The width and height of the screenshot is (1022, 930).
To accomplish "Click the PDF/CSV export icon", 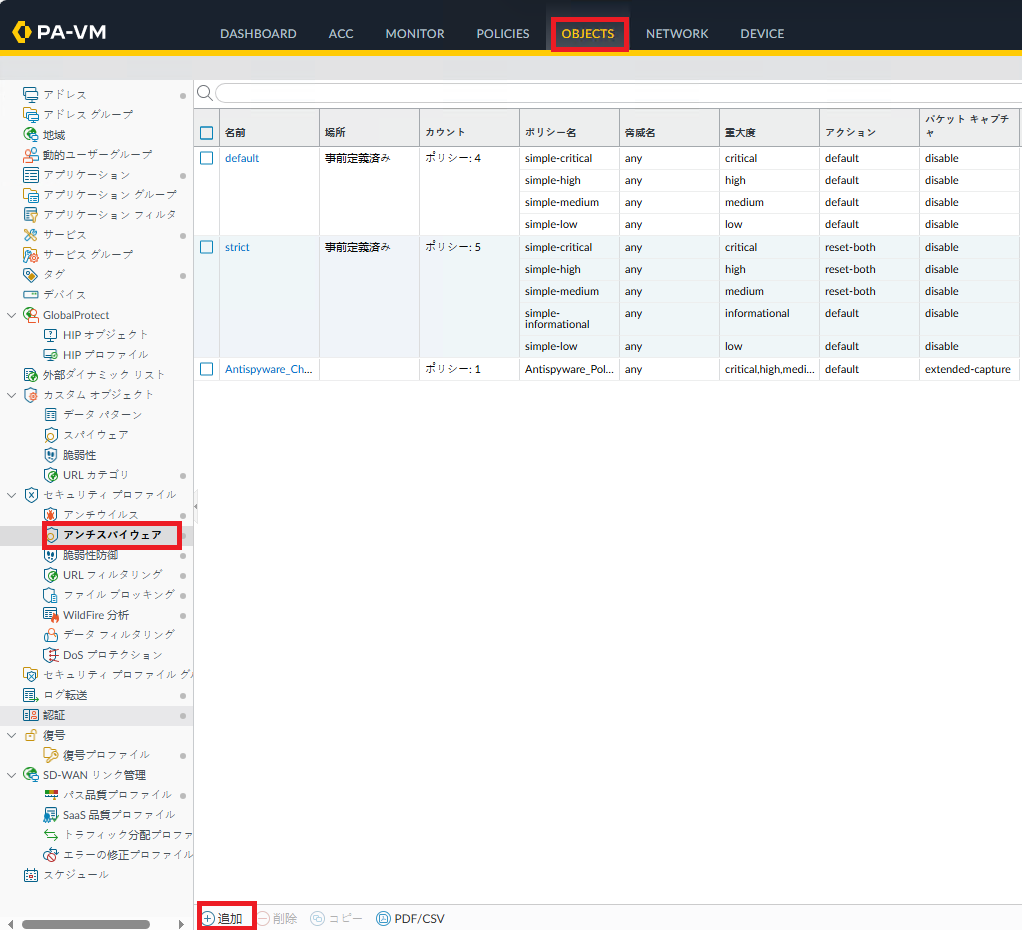I will coord(383,918).
